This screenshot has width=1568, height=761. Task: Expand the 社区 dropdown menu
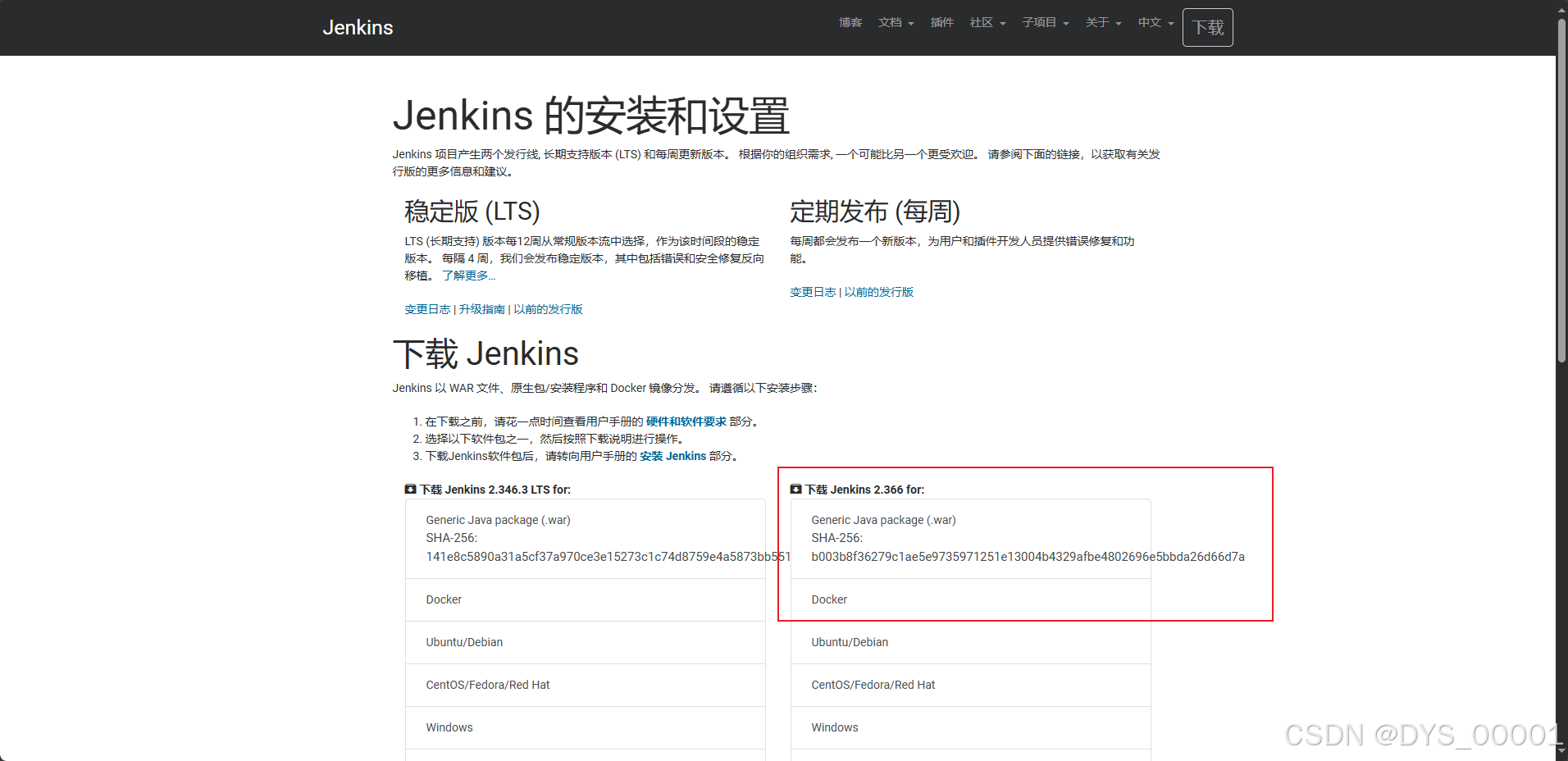pos(987,22)
